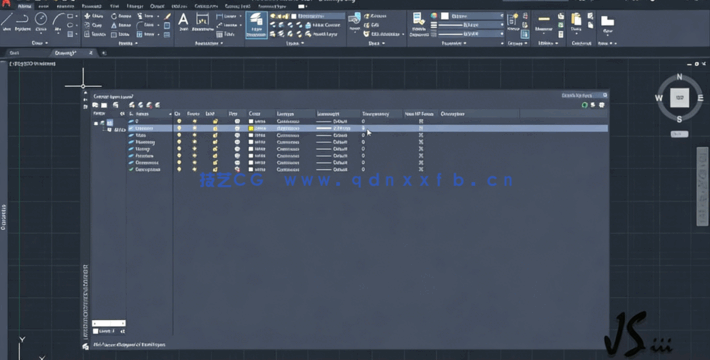Click the Group tool in Groups panel

coord(513,21)
